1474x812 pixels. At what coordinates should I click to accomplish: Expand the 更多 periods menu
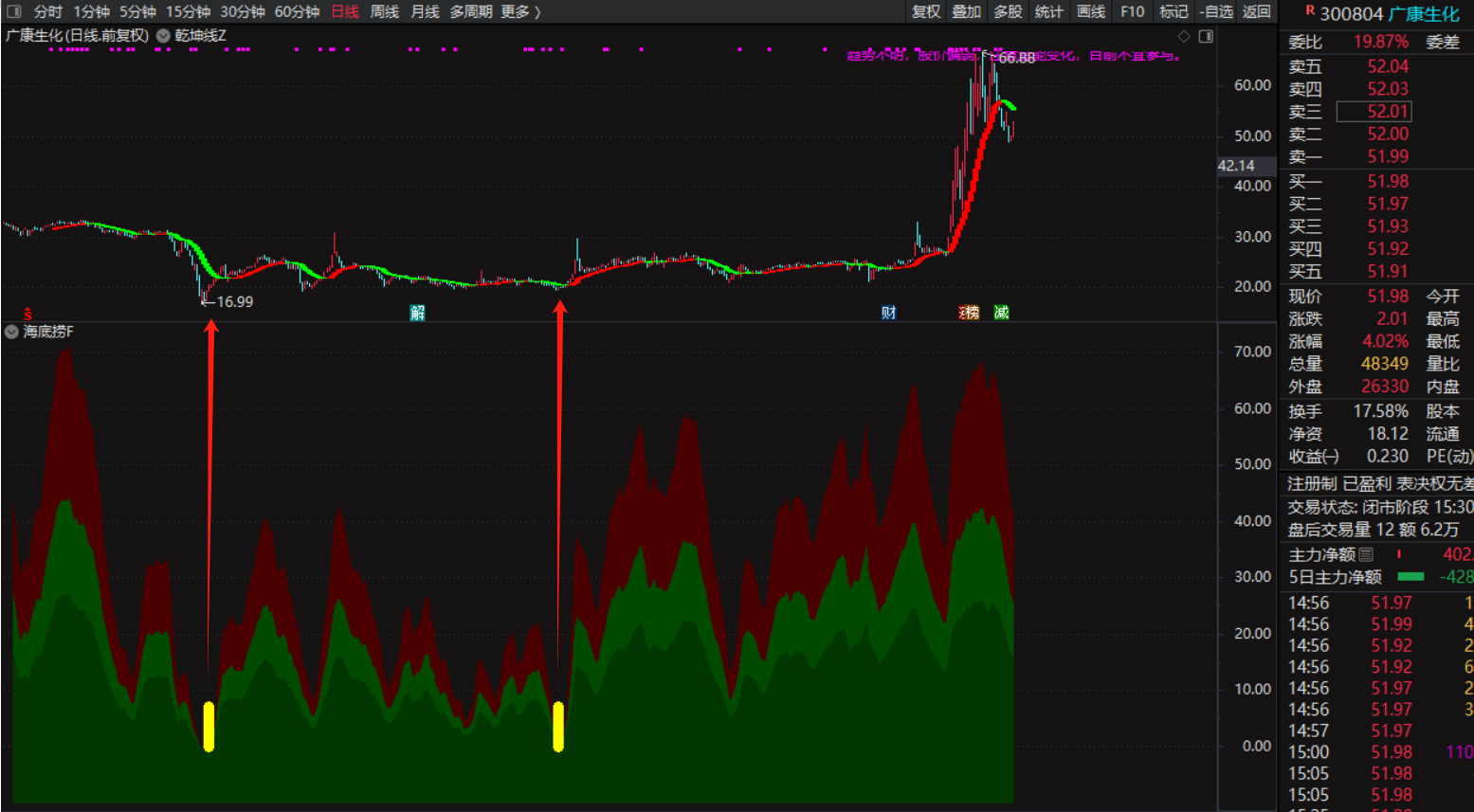519,11
